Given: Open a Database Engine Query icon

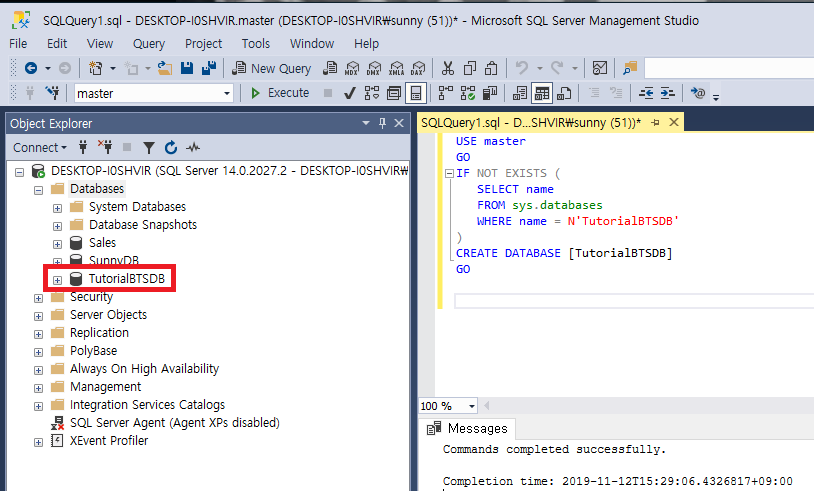Looking at the screenshot, I should click(x=330, y=68).
